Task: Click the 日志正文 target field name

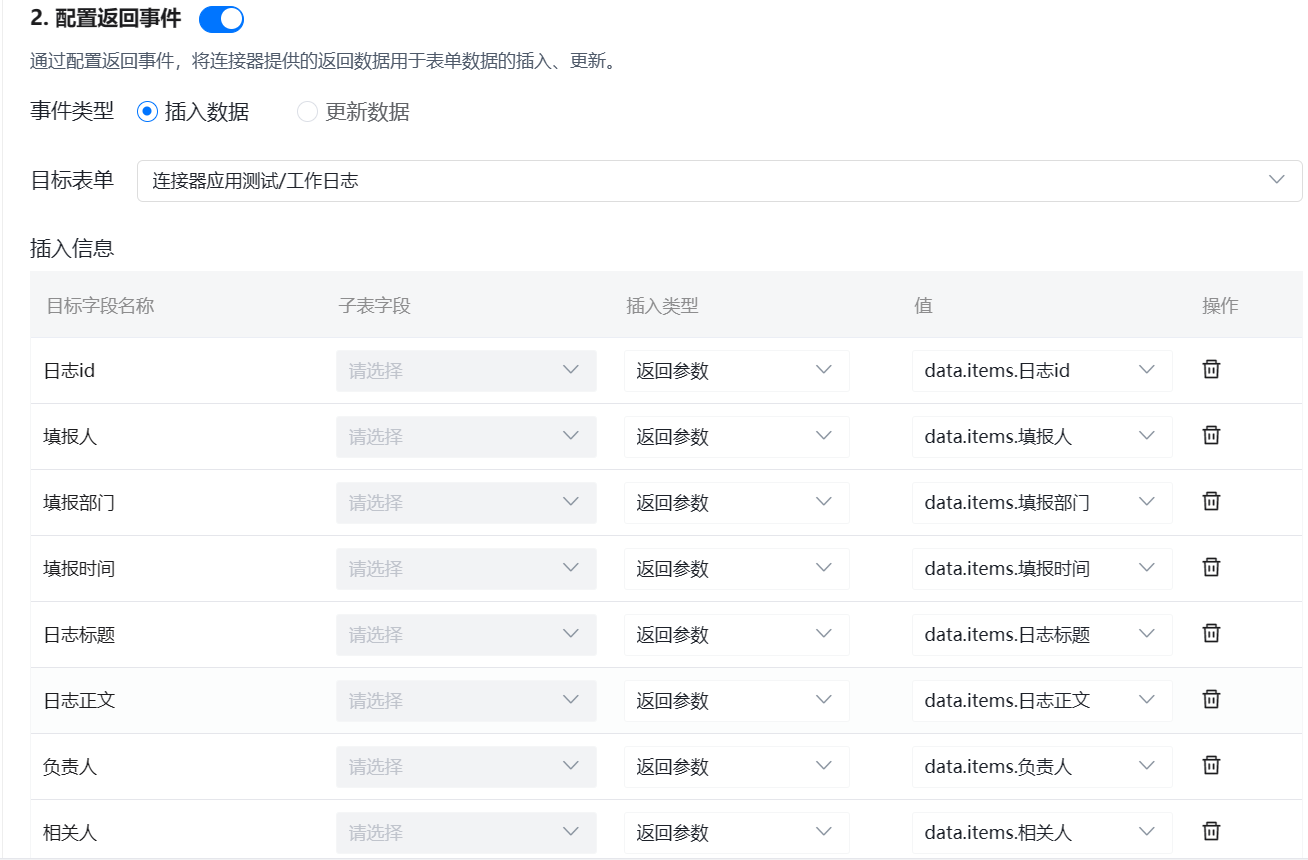Action: [x=79, y=701]
